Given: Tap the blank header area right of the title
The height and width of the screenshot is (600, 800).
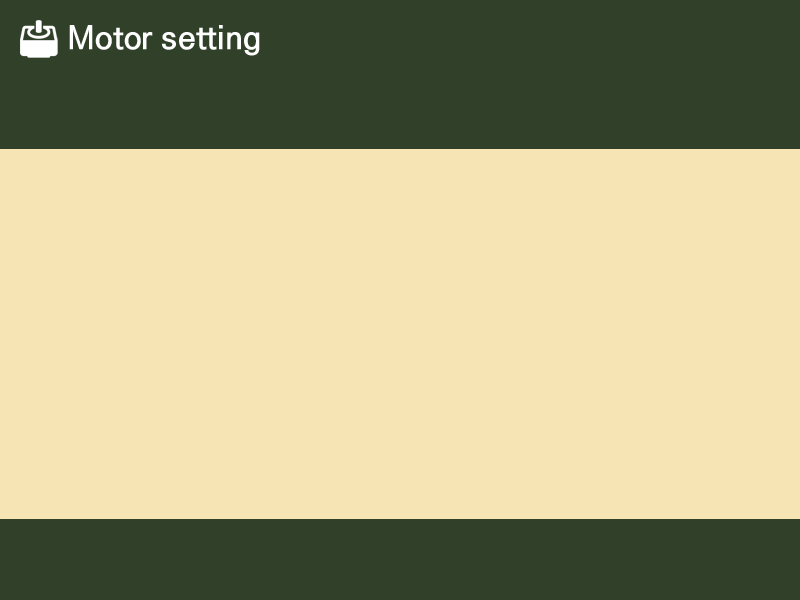Looking at the screenshot, I should coord(530,40).
